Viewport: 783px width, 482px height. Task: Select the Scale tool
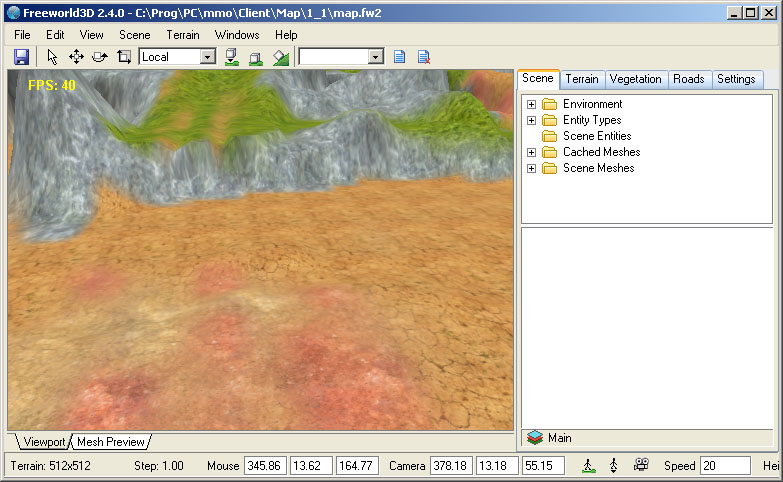124,57
